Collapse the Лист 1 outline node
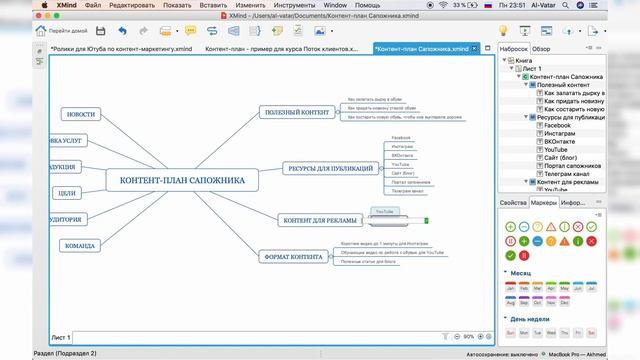The width and height of the screenshot is (640, 360). point(511,68)
